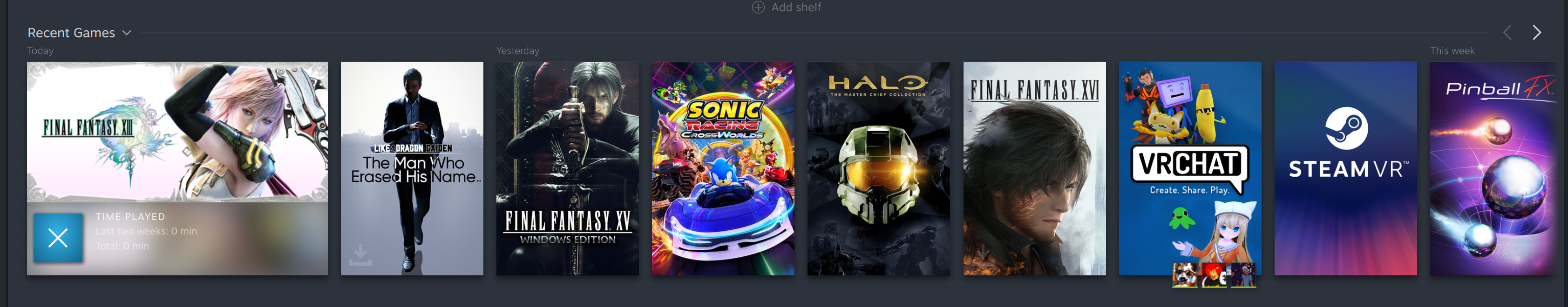Click the Recent Games shelf title
The image size is (1568, 307).
click(71, 33)
